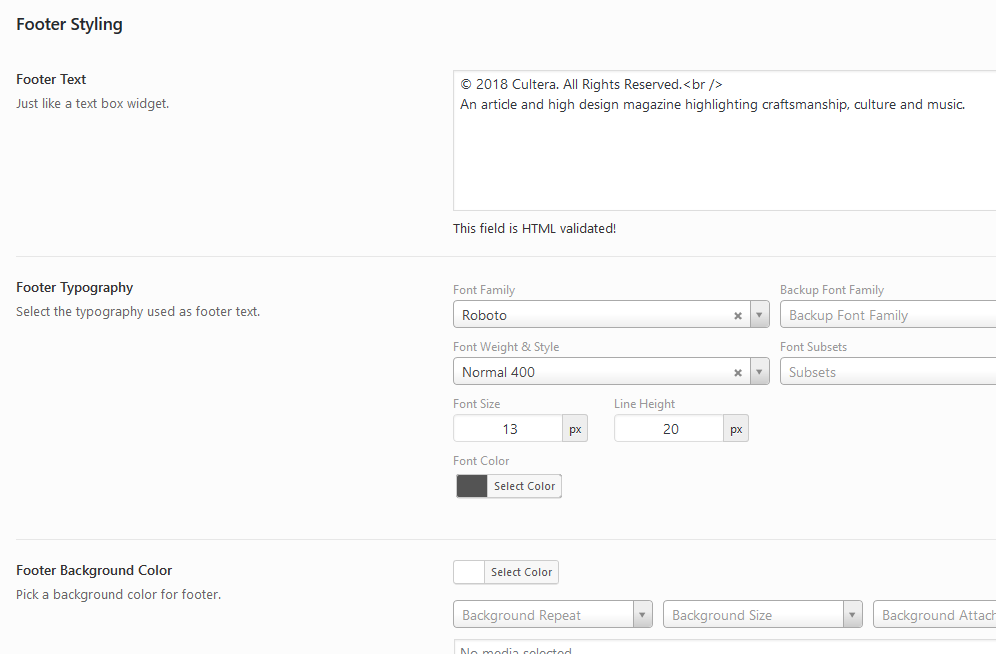Click the Roboto font family selector
This screenshot has height=654, width=996.
point(590,315)
